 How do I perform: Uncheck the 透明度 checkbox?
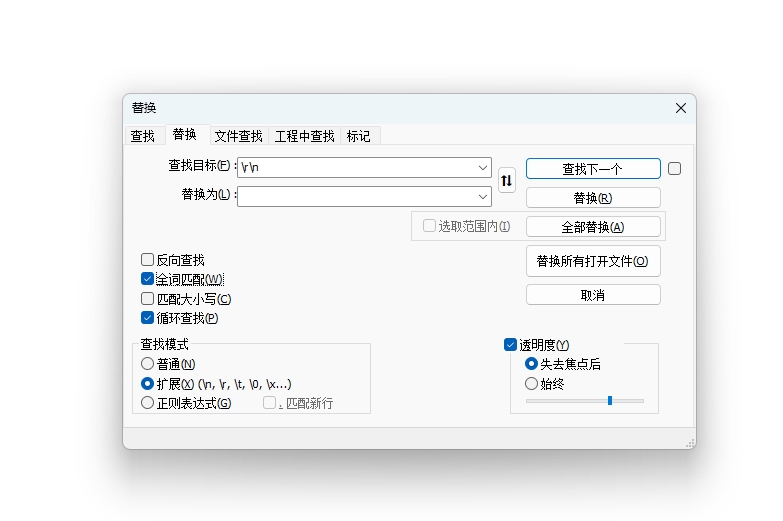coord(511,345)
